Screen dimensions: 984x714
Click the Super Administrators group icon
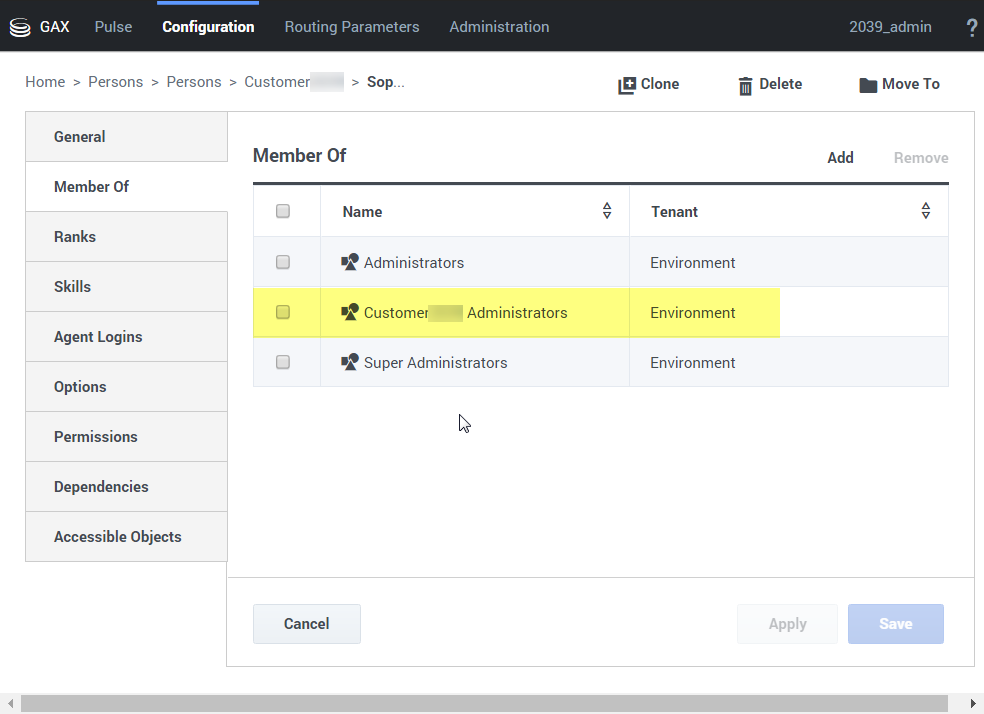350,363
